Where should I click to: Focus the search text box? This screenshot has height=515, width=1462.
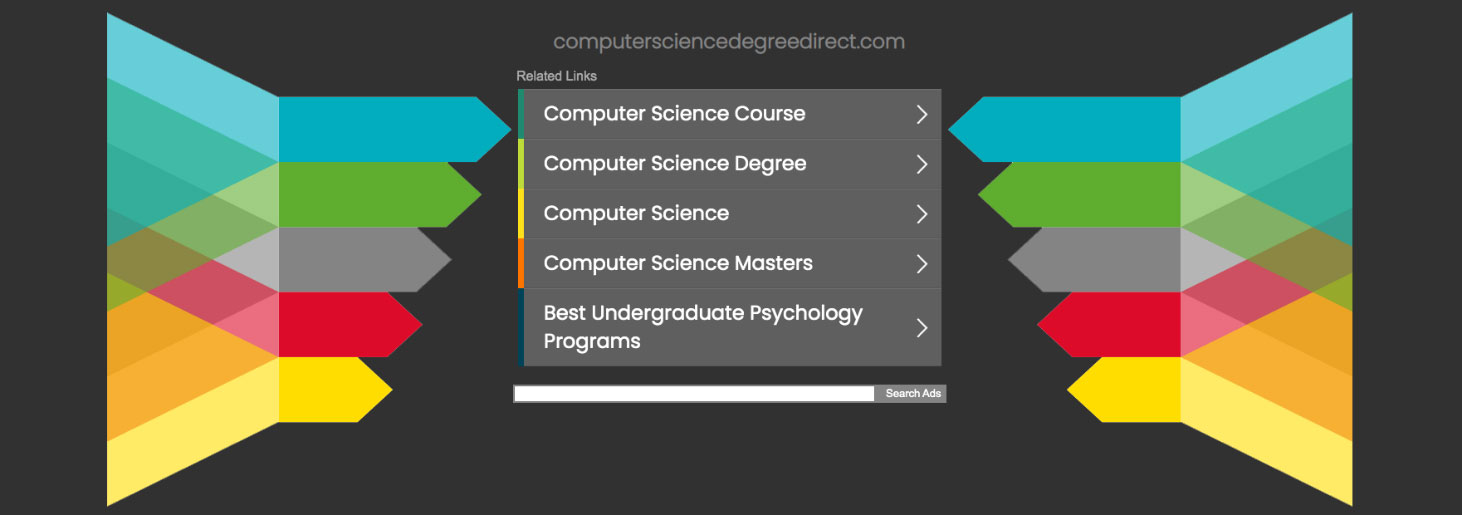[694, 394]
